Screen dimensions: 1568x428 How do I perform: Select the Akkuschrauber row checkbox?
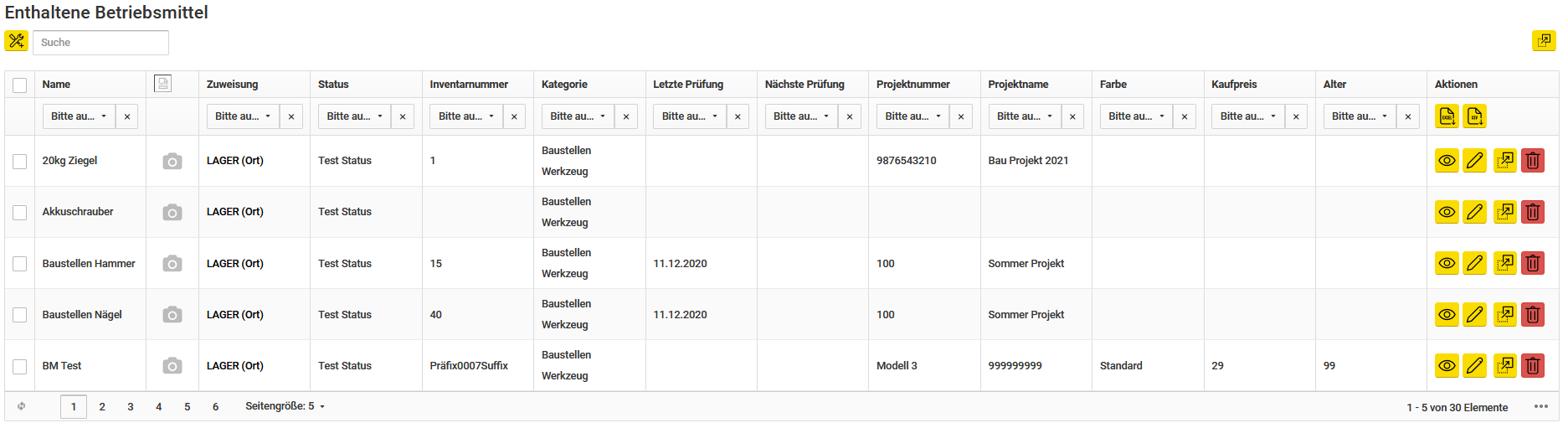[20, 212]
